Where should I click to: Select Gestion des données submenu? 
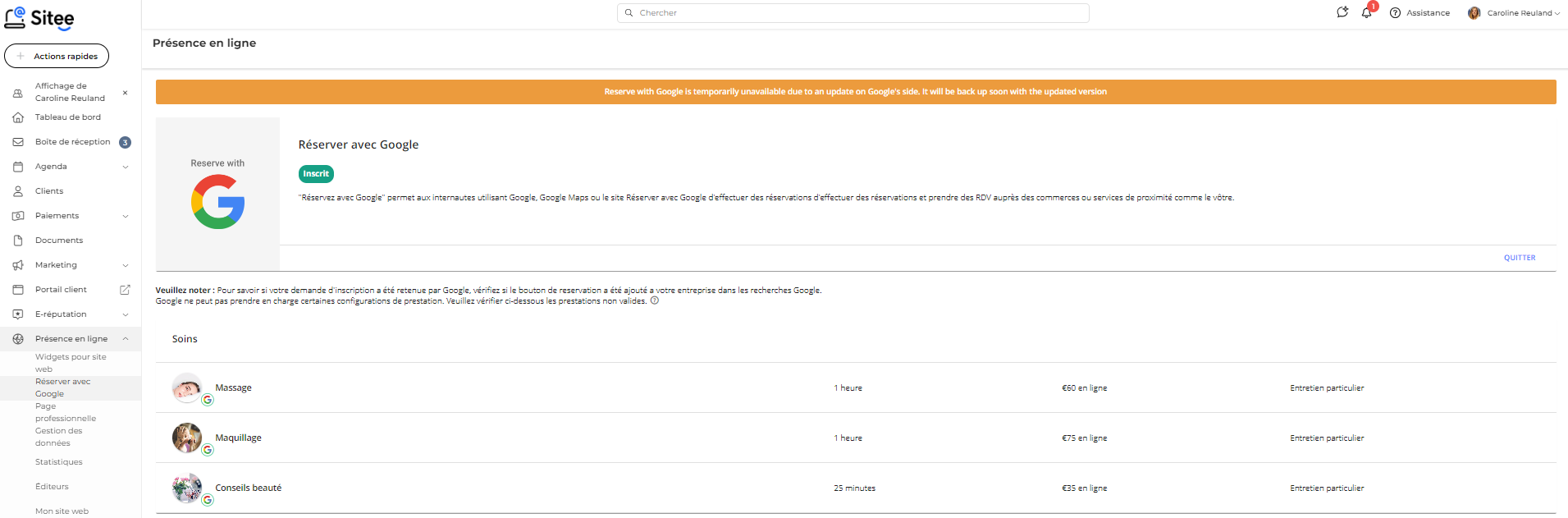coord(58,437)
